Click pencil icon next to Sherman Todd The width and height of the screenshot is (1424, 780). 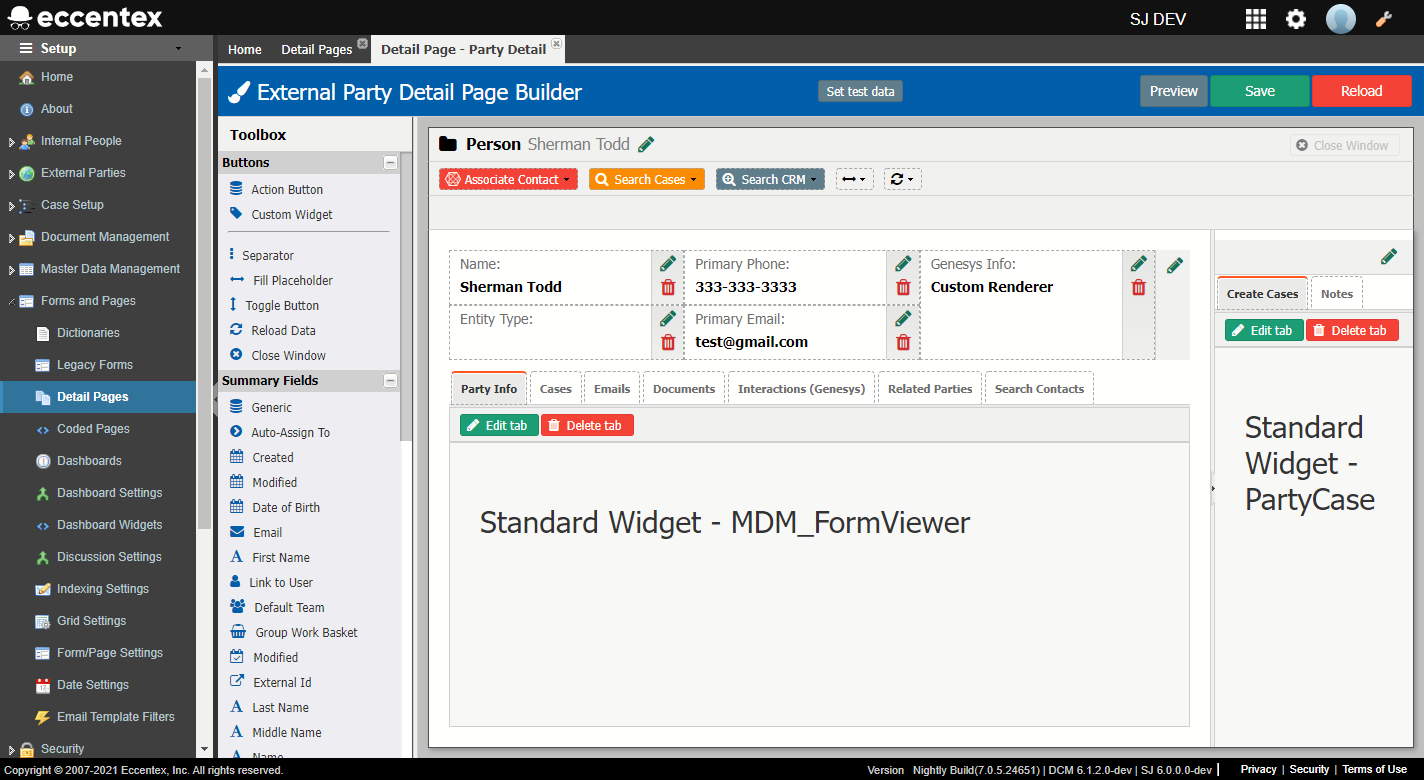[646, 145]
